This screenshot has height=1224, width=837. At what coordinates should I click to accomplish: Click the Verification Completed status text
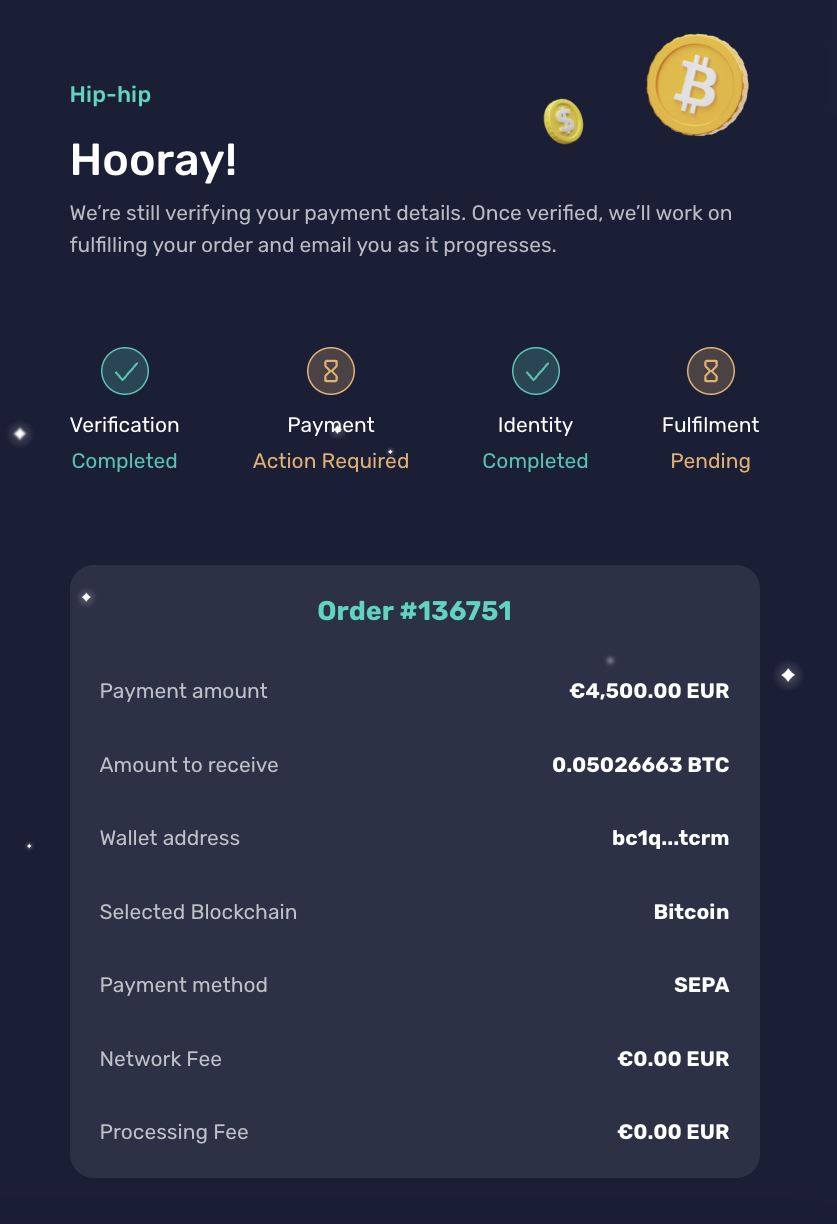pyautogui.click(x=125, y=461)
